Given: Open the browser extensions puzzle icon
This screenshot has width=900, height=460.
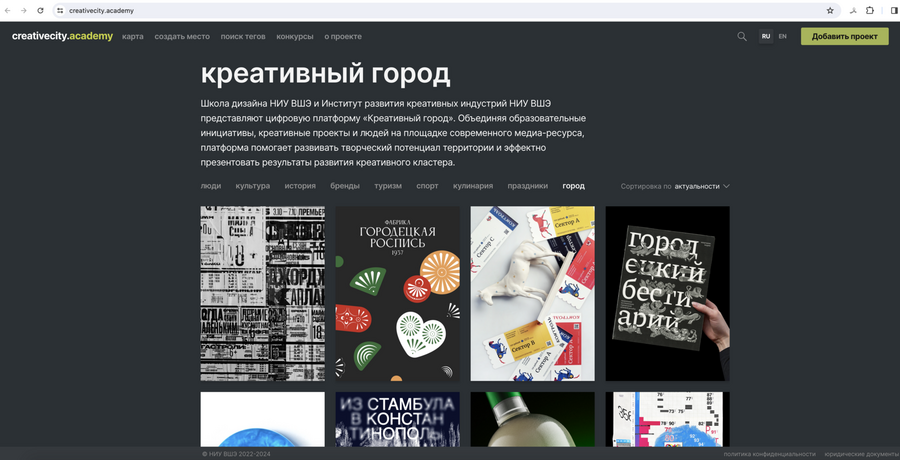Looking at the screenshot, I should coord(870,10).
